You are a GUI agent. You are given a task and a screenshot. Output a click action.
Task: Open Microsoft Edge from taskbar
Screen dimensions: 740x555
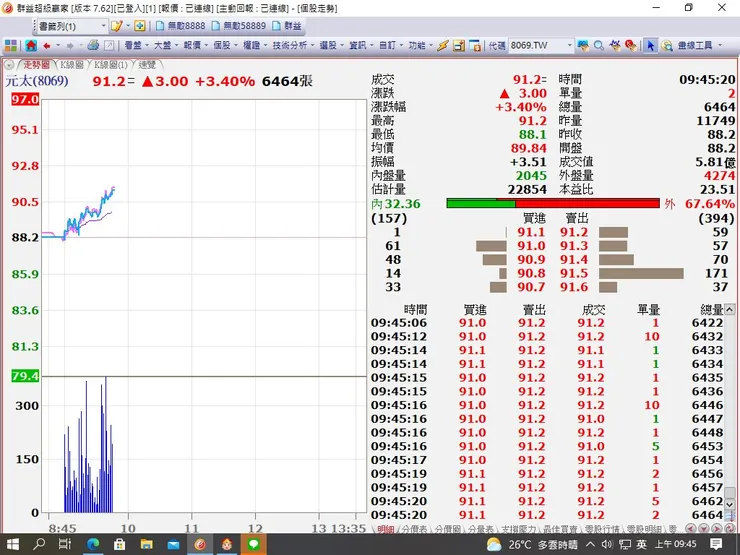(x=93, y=545)
